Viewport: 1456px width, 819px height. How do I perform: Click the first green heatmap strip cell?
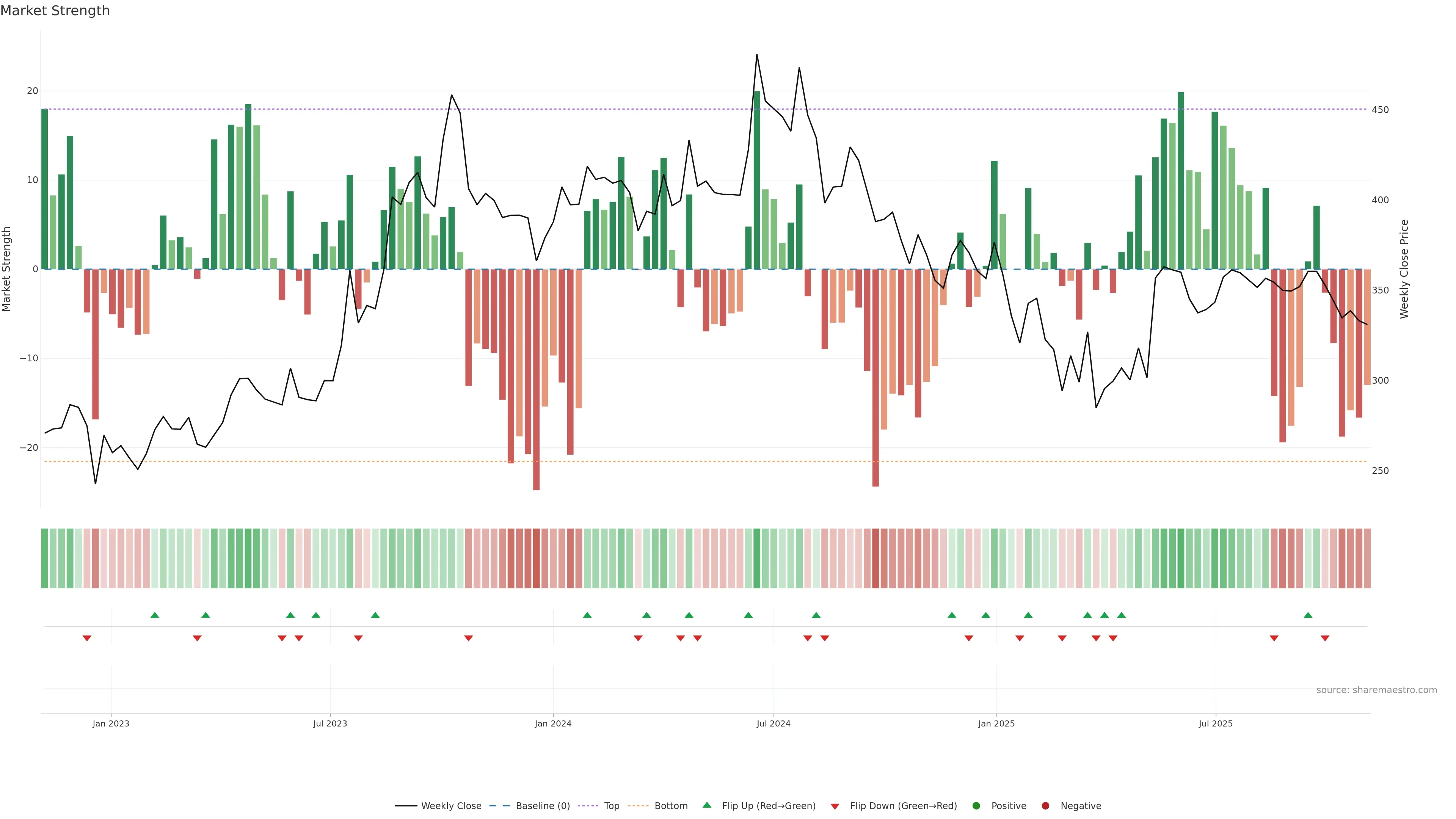(x=45, y=559)
